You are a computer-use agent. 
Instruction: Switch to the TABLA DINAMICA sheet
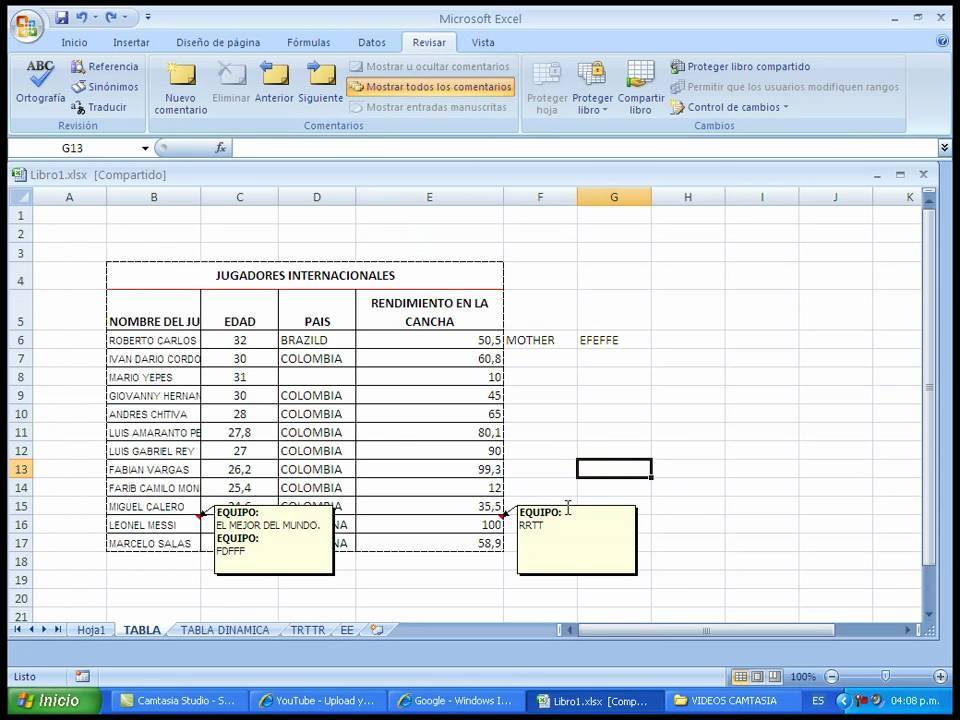point(225,630)
